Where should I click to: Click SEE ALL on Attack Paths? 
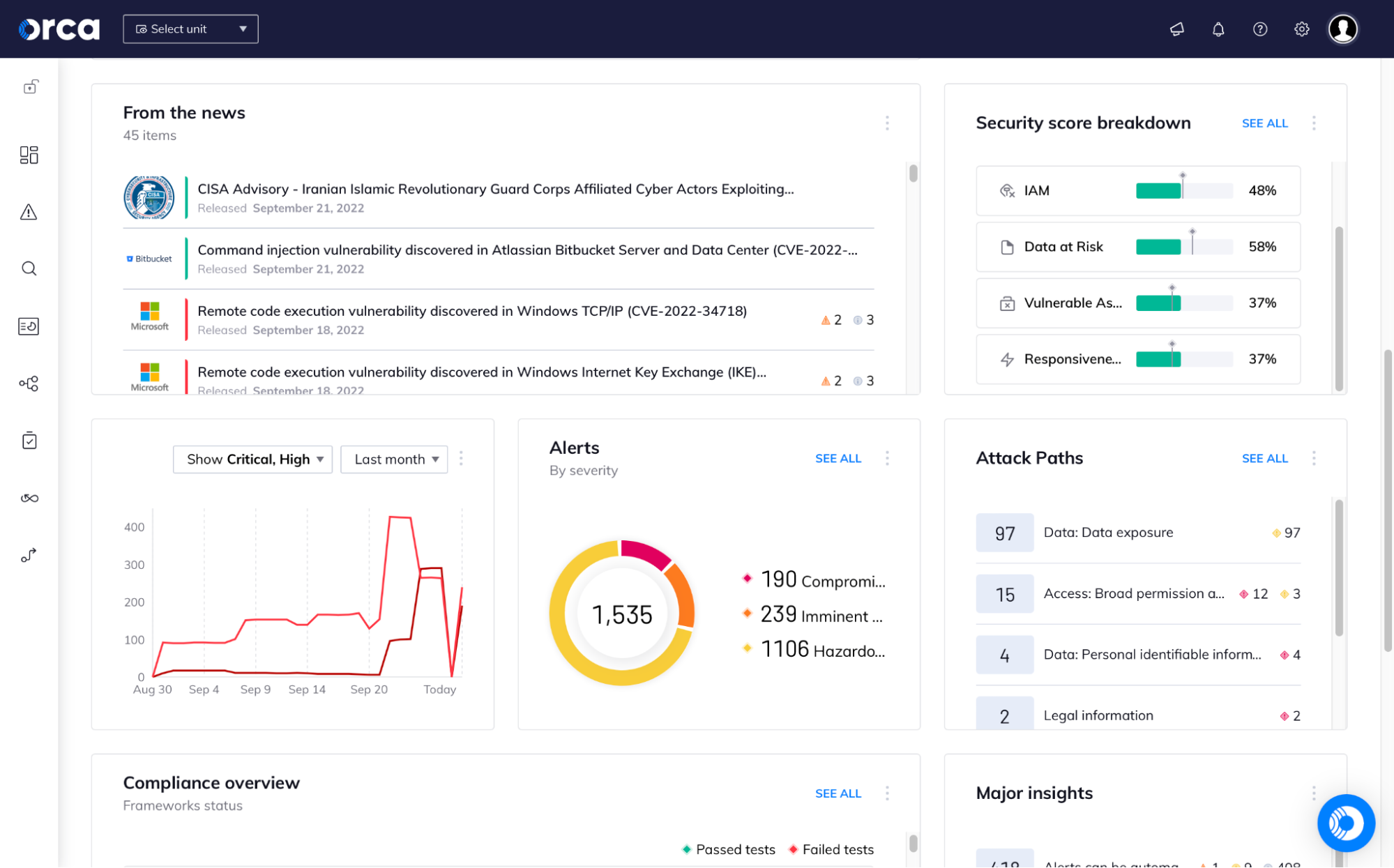click(1264, 458)
